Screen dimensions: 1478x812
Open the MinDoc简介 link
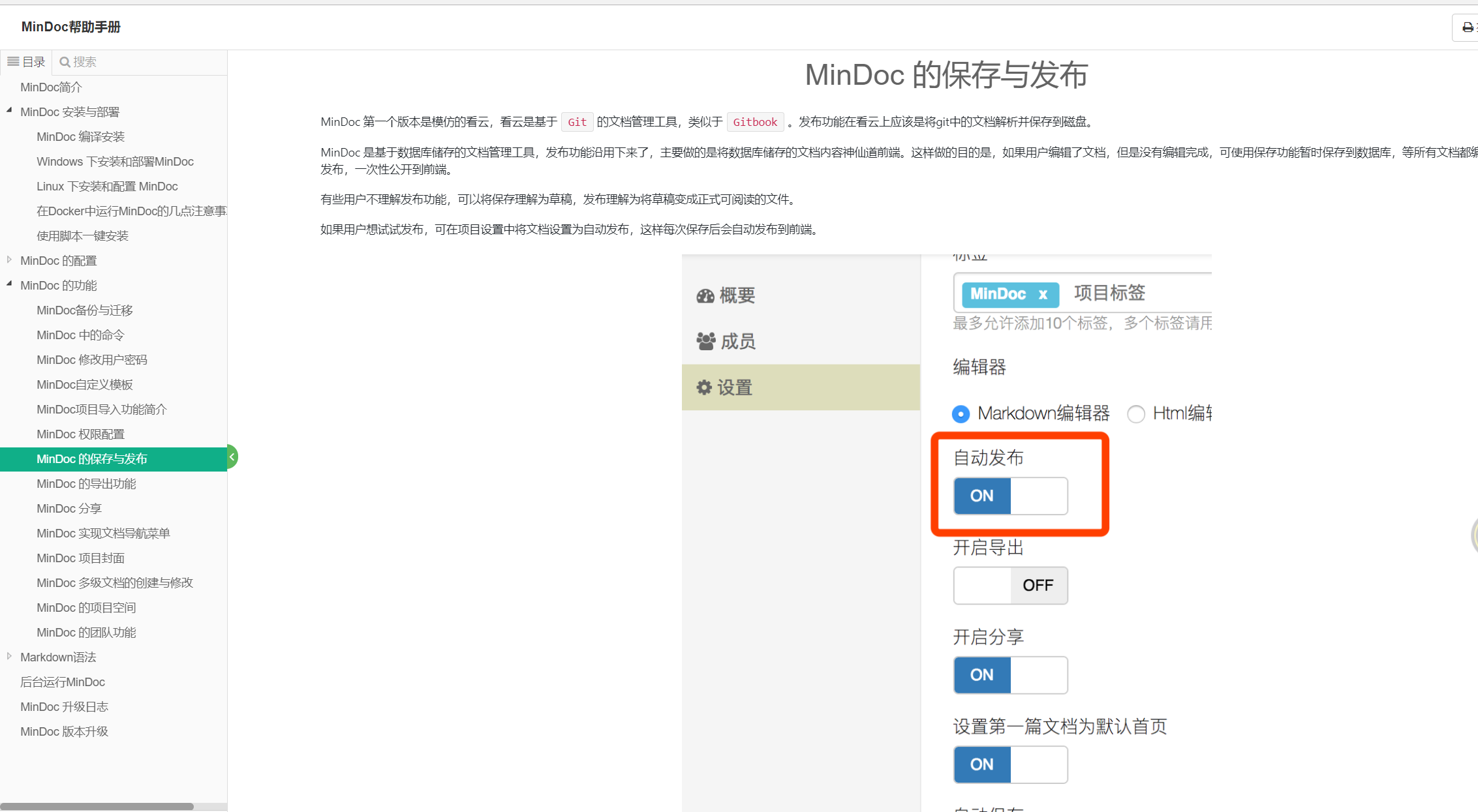pyautogui.click(x=51, y=87)
